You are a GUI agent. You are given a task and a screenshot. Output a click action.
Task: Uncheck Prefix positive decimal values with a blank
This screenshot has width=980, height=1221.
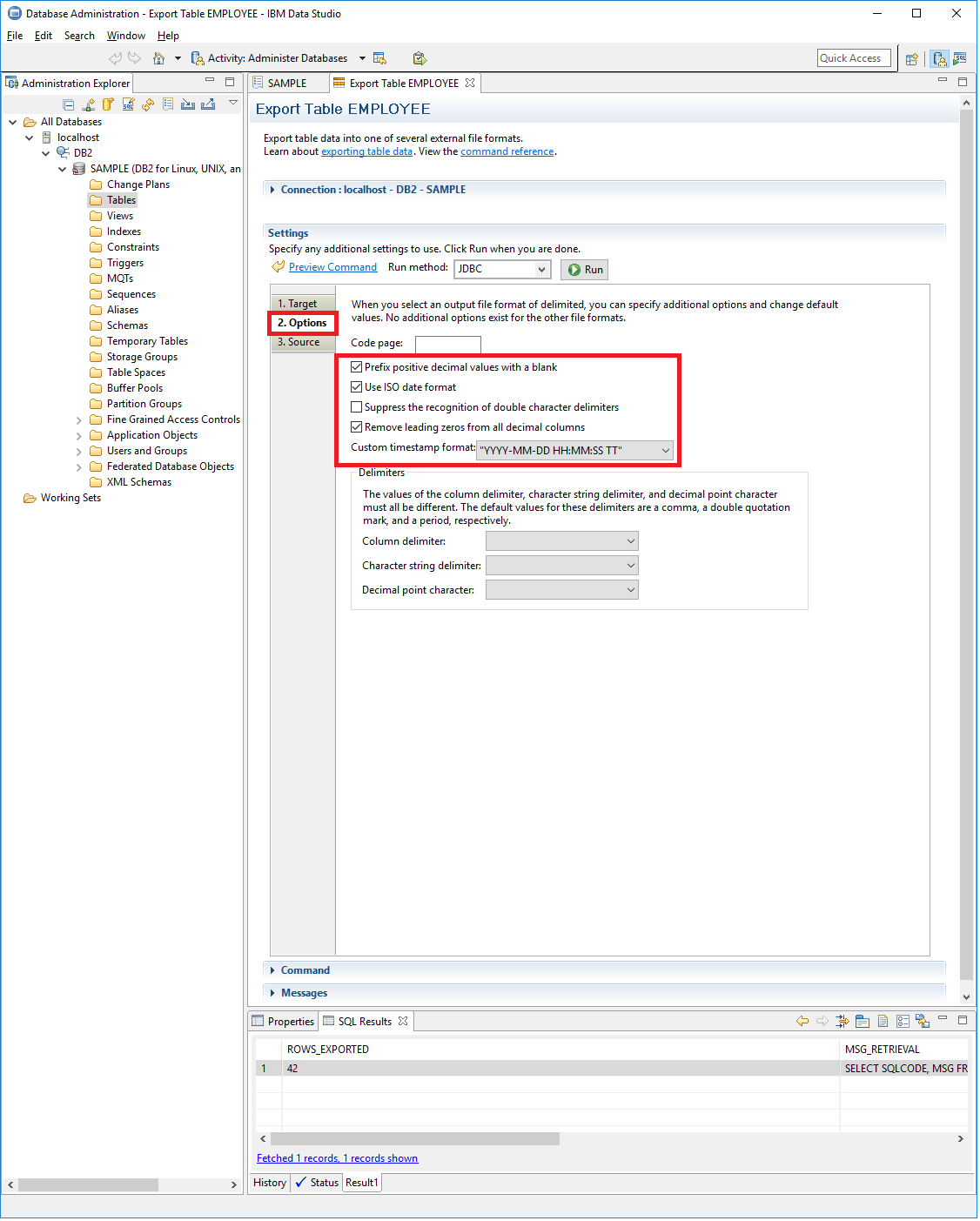[357, 367]
